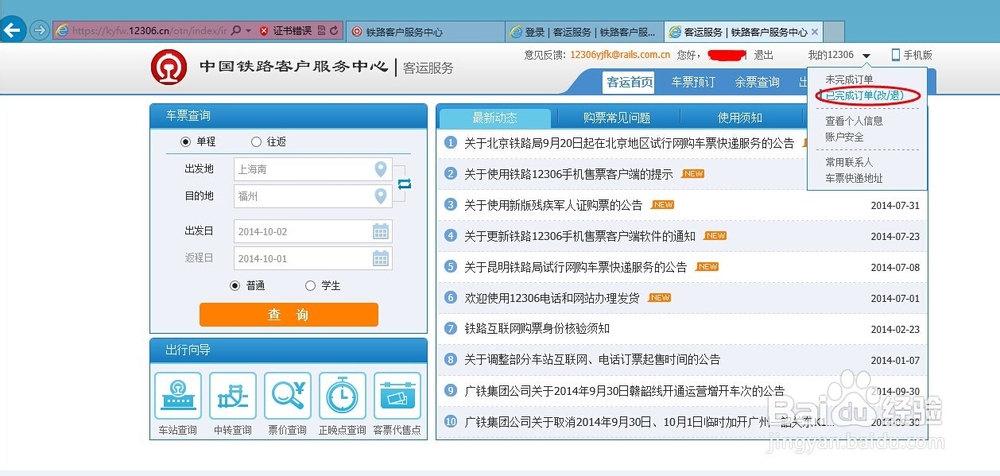This screenshot has height=476, width=1000.
Task: Click the 返程日 date field 2014-10-01
Action: [x=313, y=258]
